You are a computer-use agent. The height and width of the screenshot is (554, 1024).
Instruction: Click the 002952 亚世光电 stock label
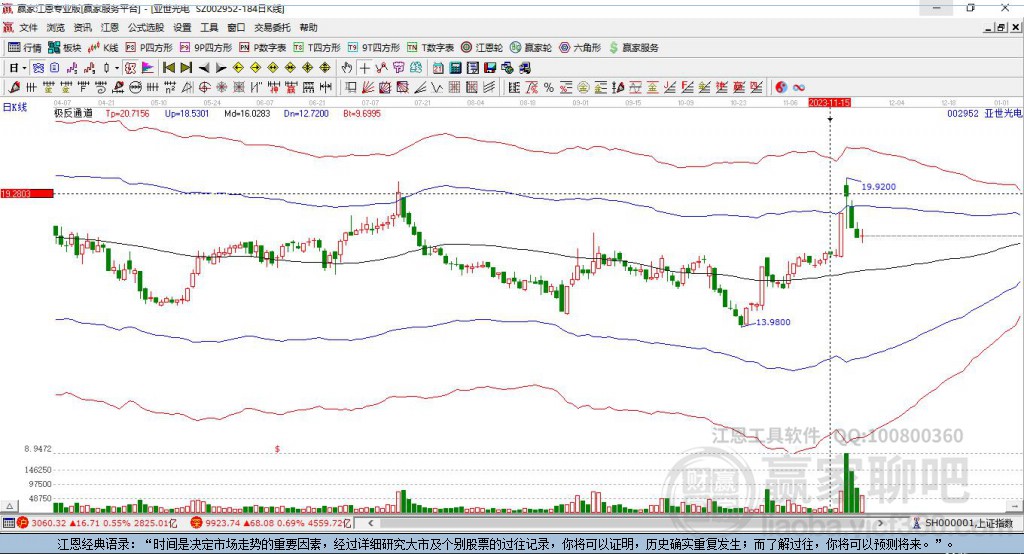click(x=985, y=113)
